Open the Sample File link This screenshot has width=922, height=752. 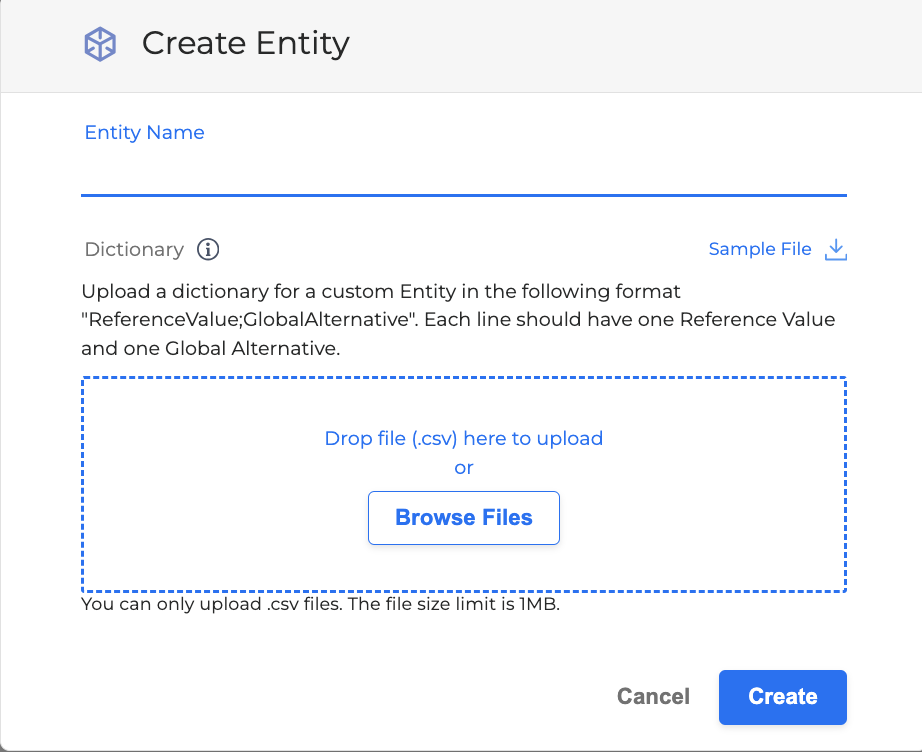760,249
